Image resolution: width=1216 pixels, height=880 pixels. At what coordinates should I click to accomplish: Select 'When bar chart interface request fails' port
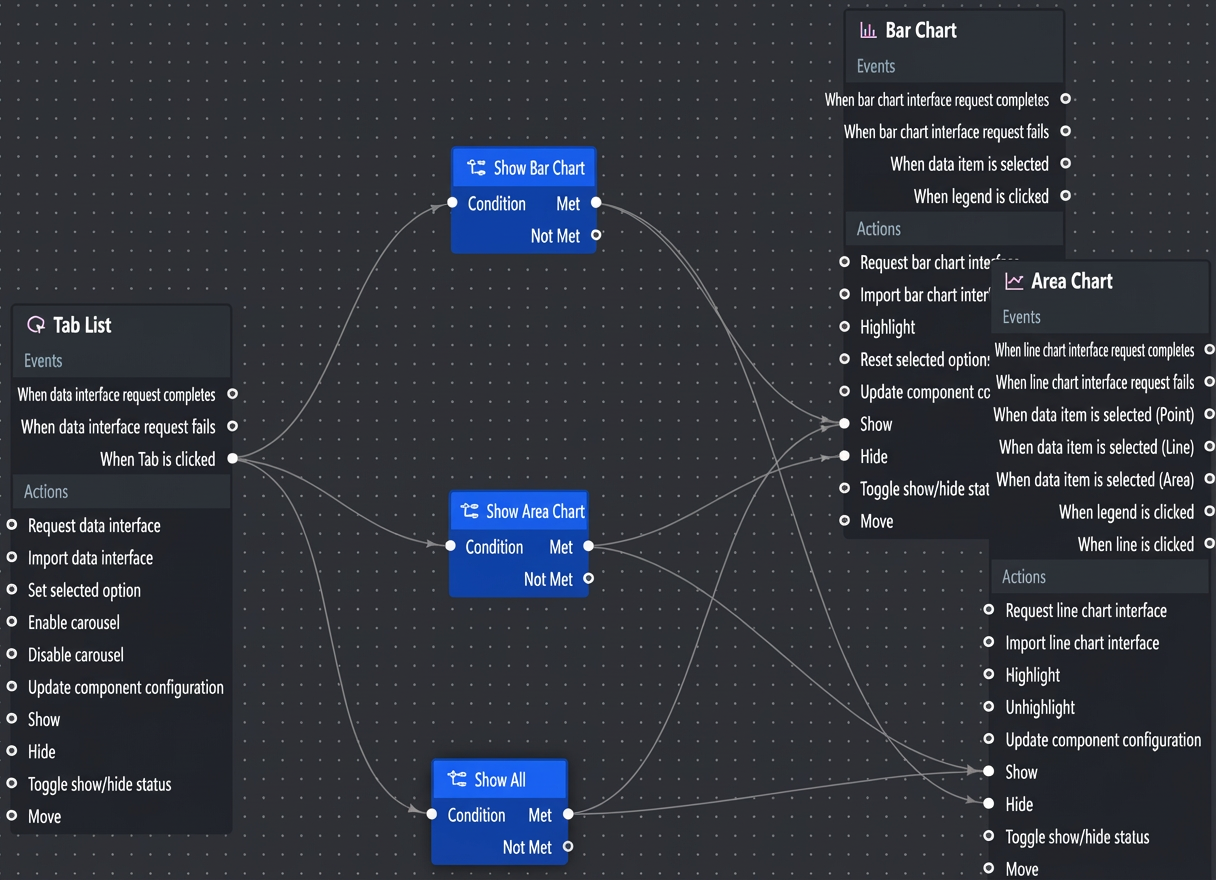tap(1066, 131)
